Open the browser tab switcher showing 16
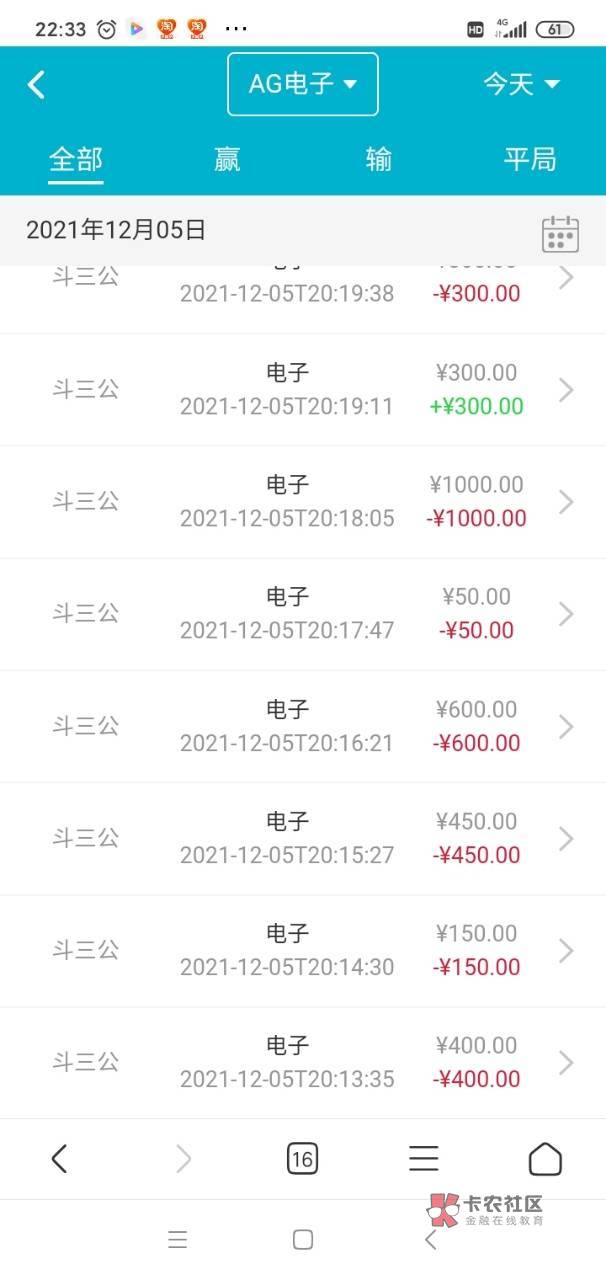The image size is (606, 1280). point(302,1159)
